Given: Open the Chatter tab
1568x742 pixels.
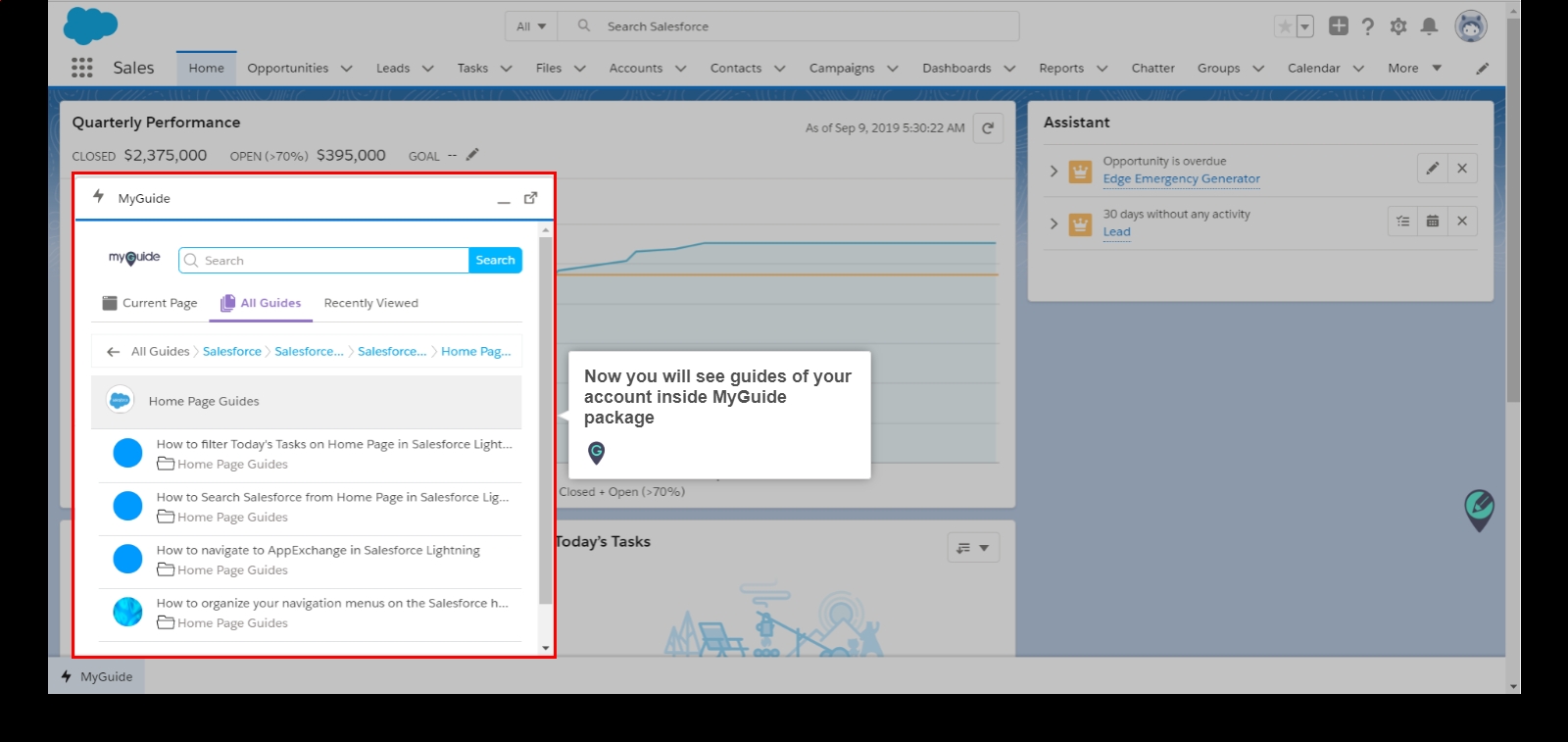Looking at the screenshot, I should coord(1152,69).
